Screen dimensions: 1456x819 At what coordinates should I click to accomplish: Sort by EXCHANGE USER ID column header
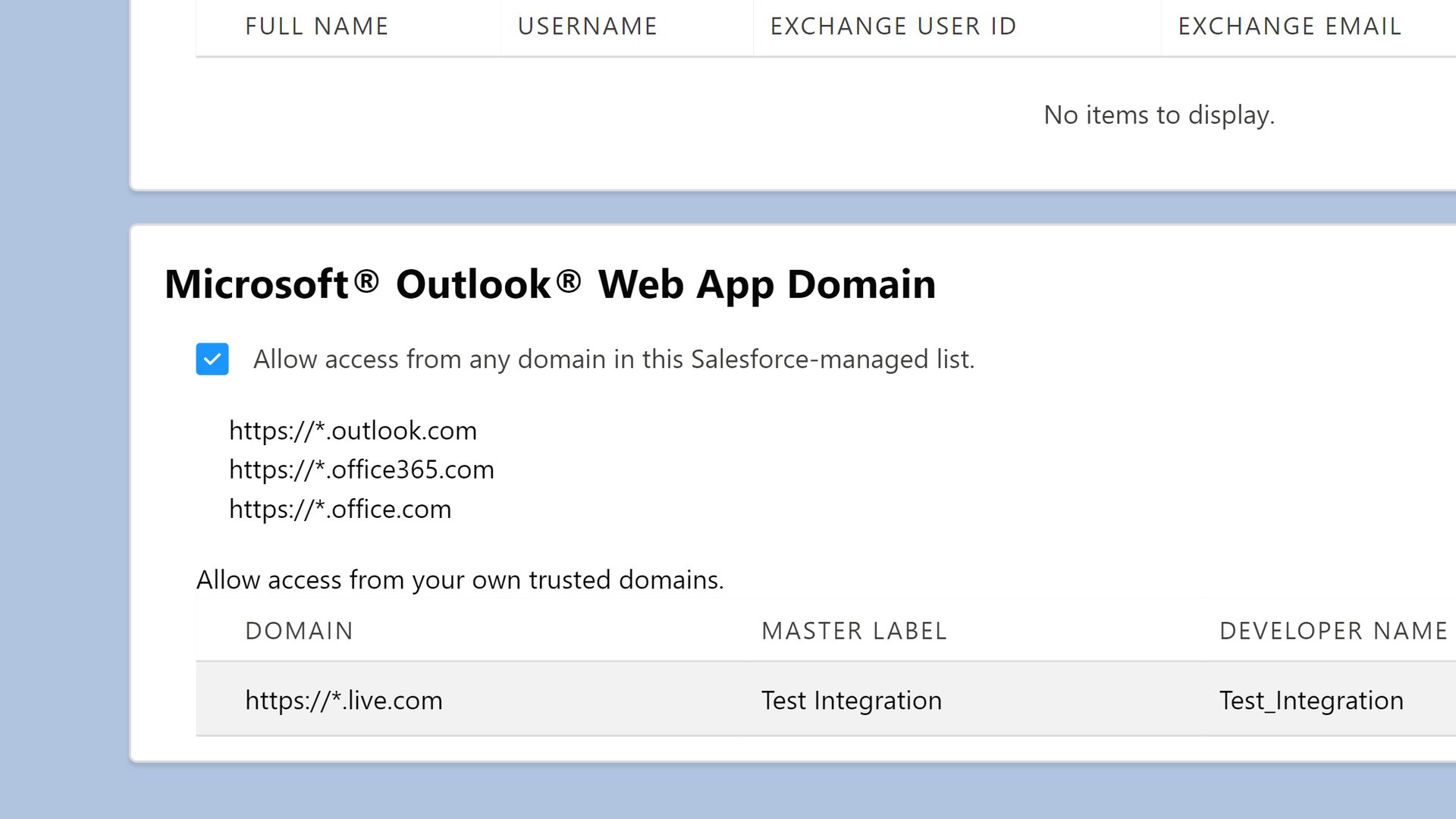[893, 27]
